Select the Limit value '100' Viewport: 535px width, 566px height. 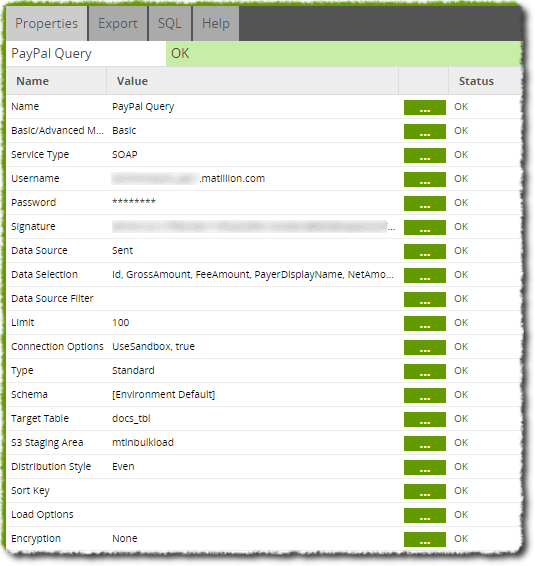tap(121, 323)
